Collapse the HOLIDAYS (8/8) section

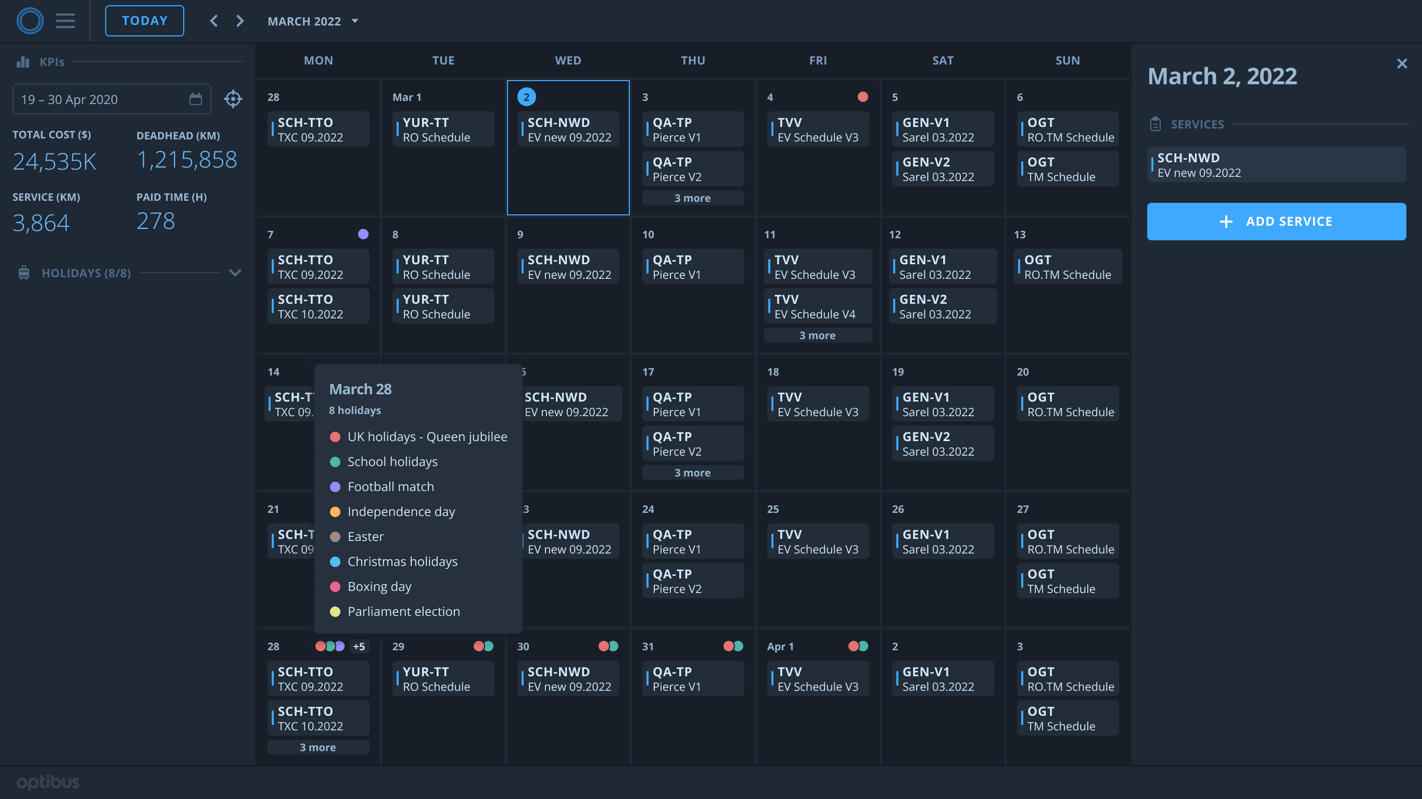(235, 272)
